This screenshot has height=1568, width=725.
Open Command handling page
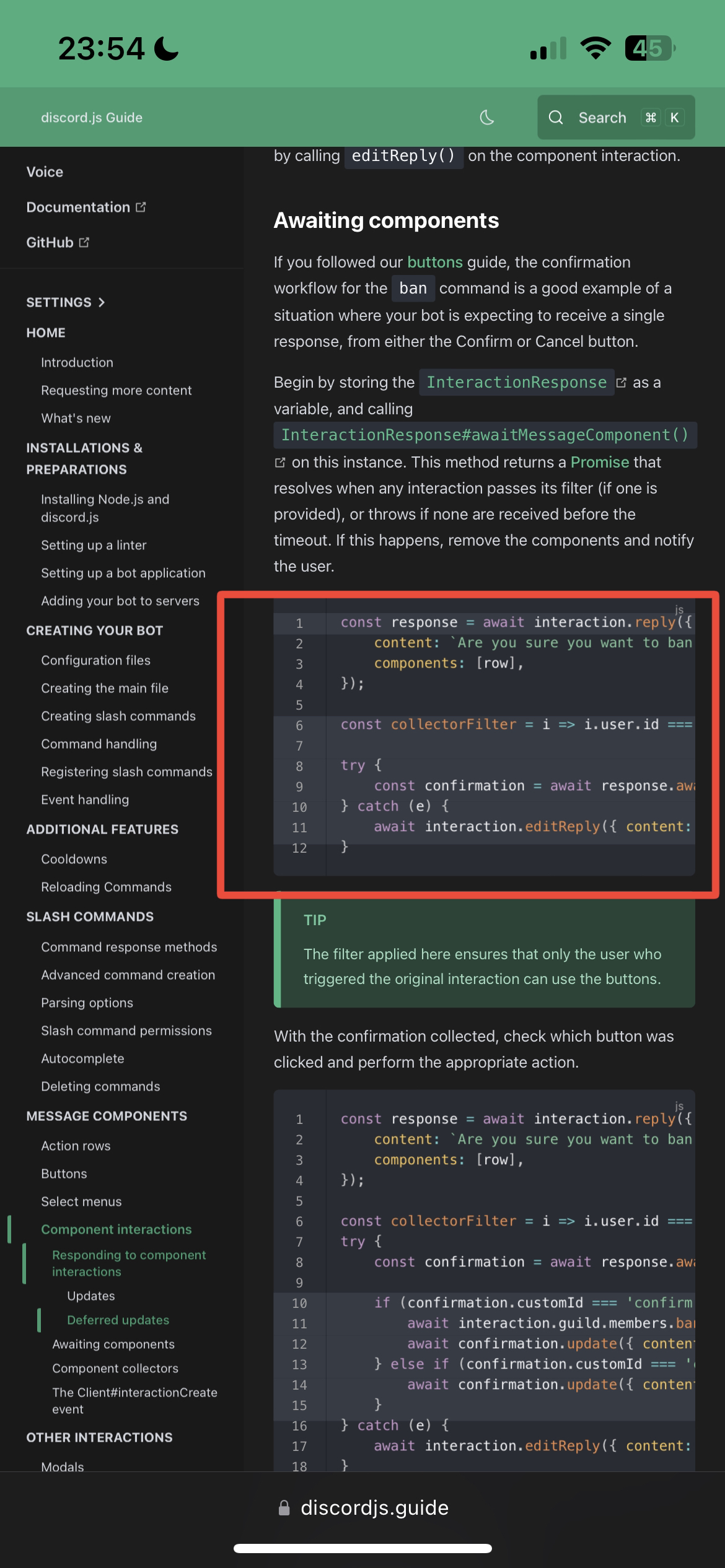point(99,744)
